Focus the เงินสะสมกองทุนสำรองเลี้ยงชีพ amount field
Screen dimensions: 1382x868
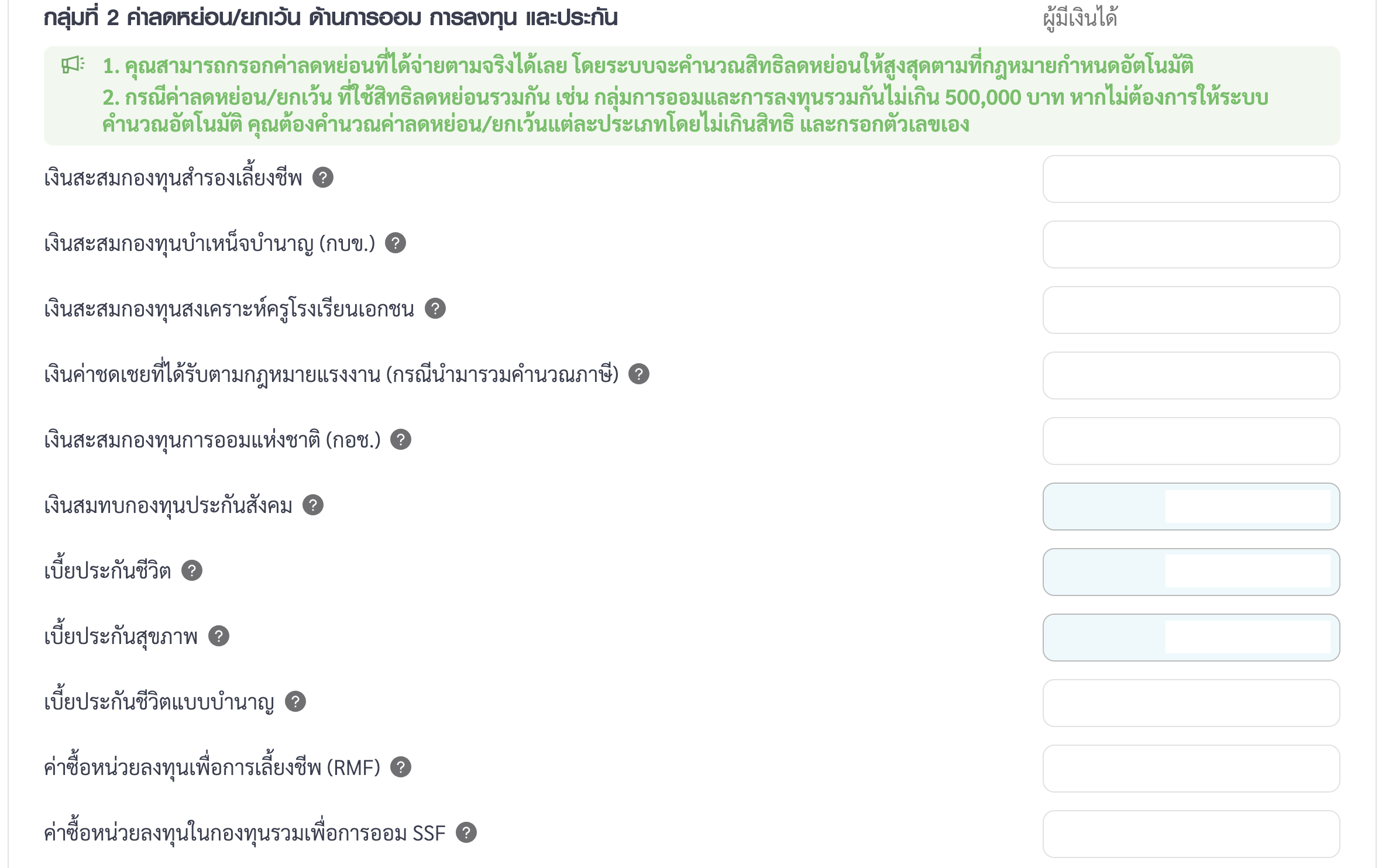[x=1191, y=179]
